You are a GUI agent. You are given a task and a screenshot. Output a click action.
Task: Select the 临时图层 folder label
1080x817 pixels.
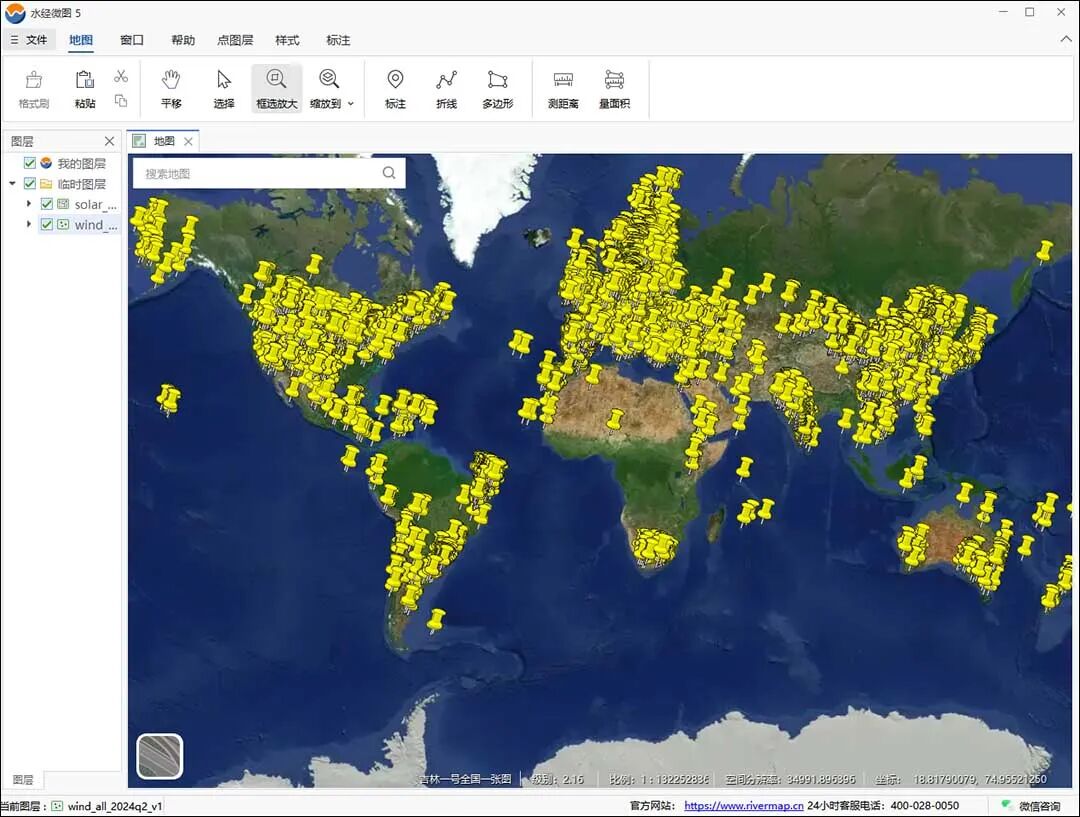pos(81,184)
